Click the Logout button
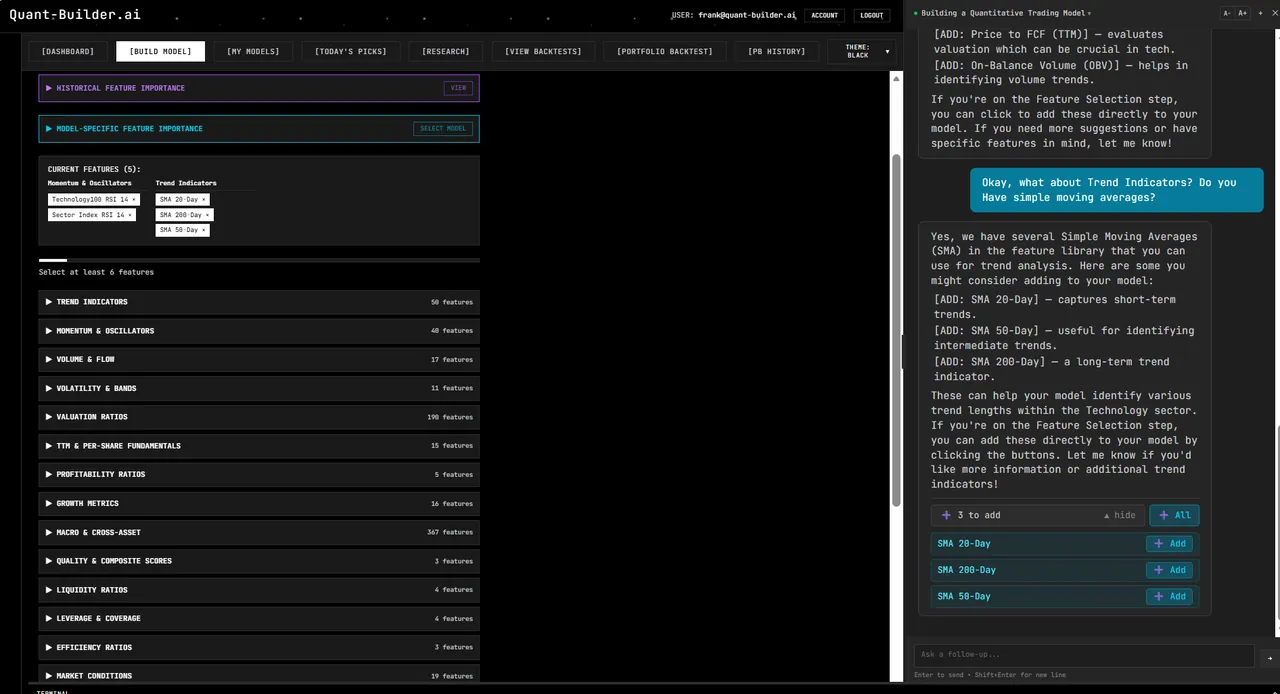This screenshot has width=1280, height=694. (872, 16)
